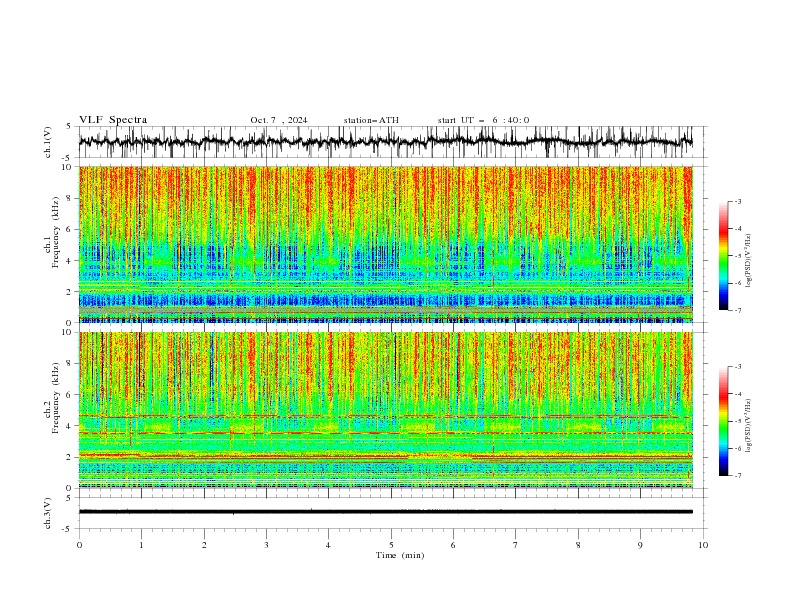Image resolution: width=792 pixels, height=612 pixels.
Task: Click the "-4" tick on ch.2 colorbar
Action: coord(737,394)
